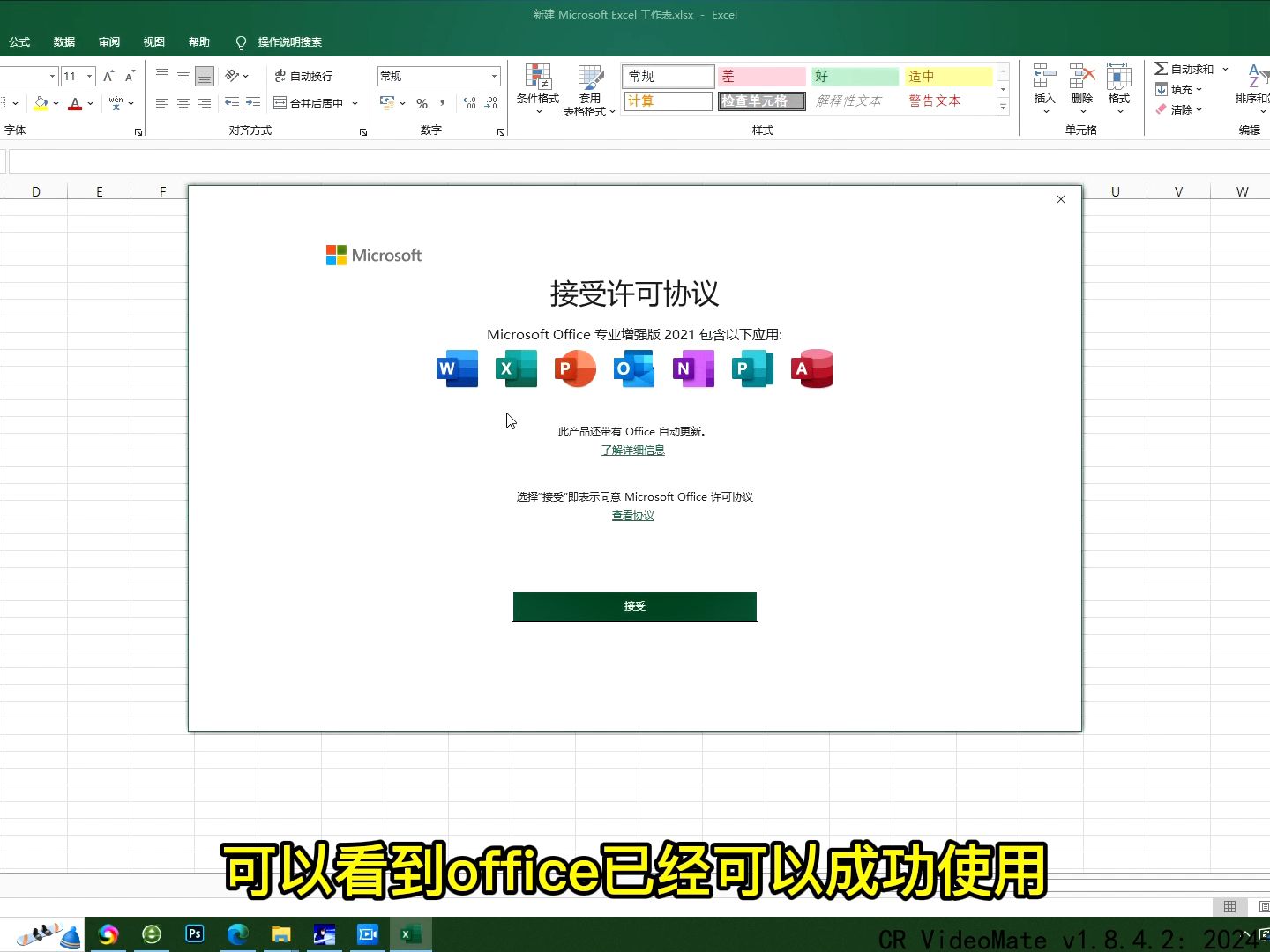
Task: Toggle top vertical alignment
Action: [162, 76]
